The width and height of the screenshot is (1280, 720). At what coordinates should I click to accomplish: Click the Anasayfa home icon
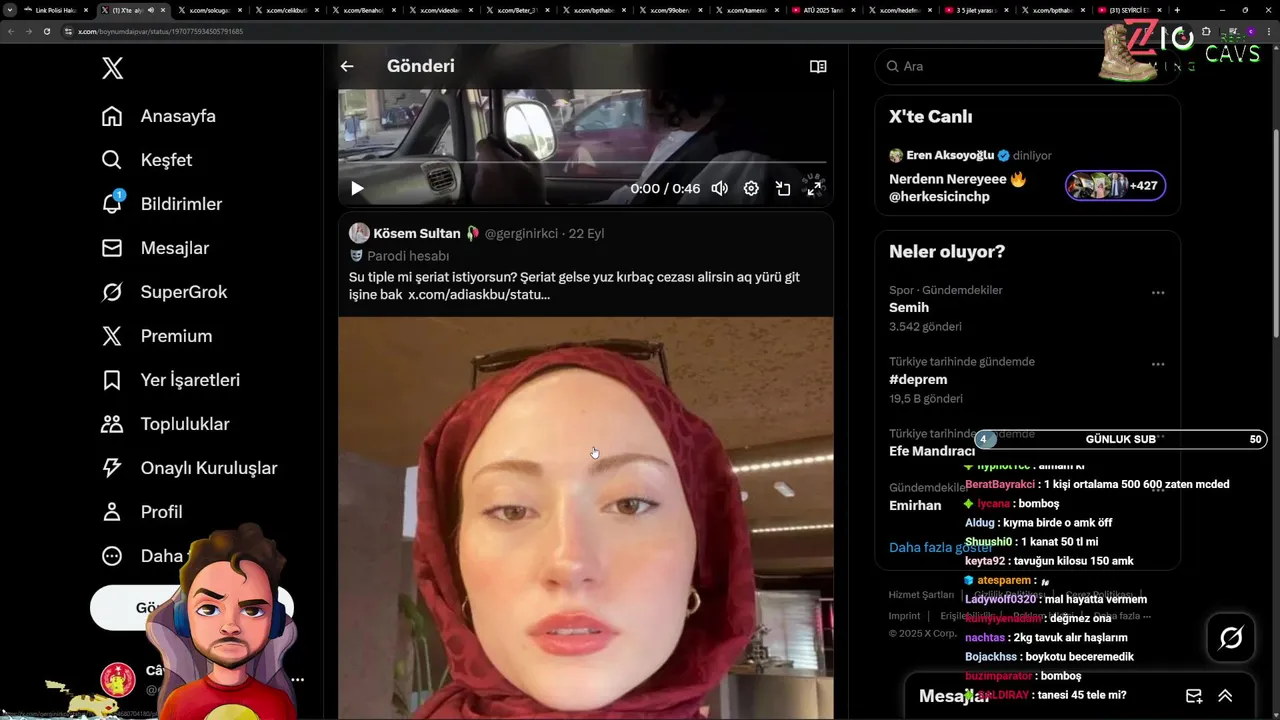(x=112, y=116)
